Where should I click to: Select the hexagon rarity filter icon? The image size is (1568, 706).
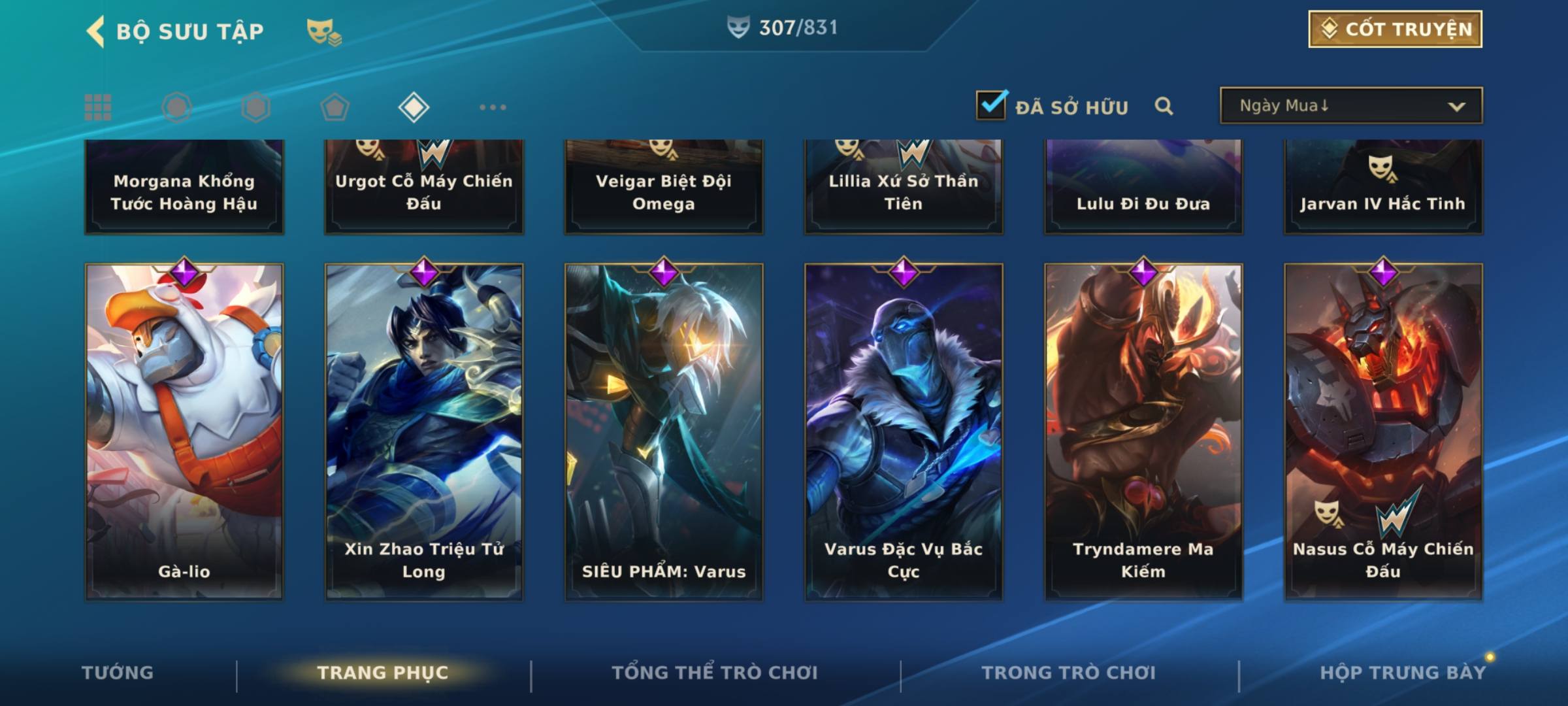(255, 107)
